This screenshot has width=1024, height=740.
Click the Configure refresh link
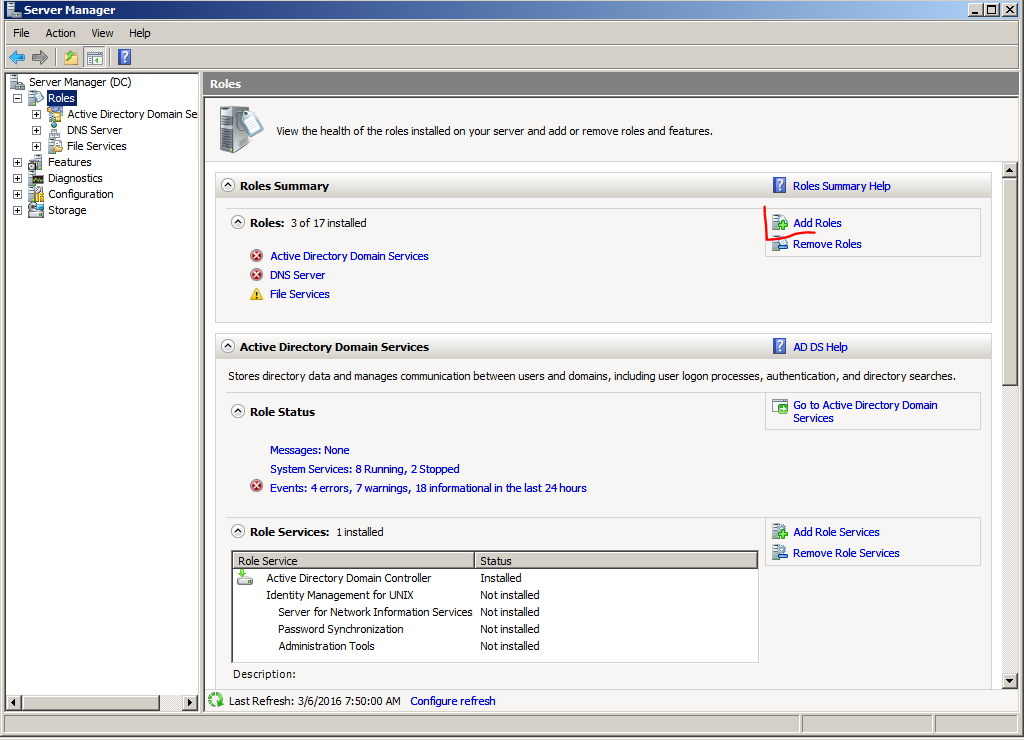pos(453,701)
